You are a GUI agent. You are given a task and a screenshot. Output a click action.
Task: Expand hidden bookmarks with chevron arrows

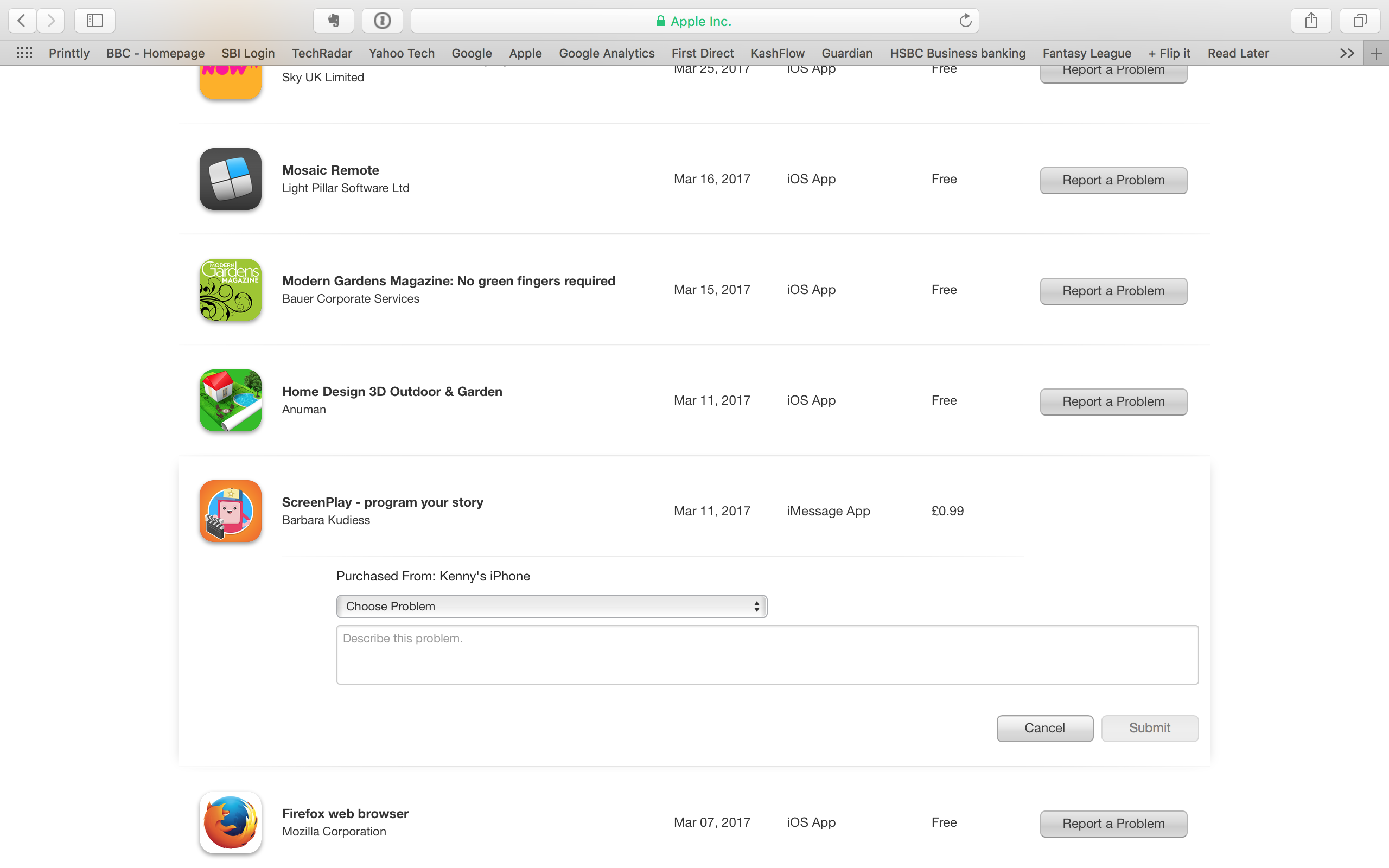click(1347, 53)
